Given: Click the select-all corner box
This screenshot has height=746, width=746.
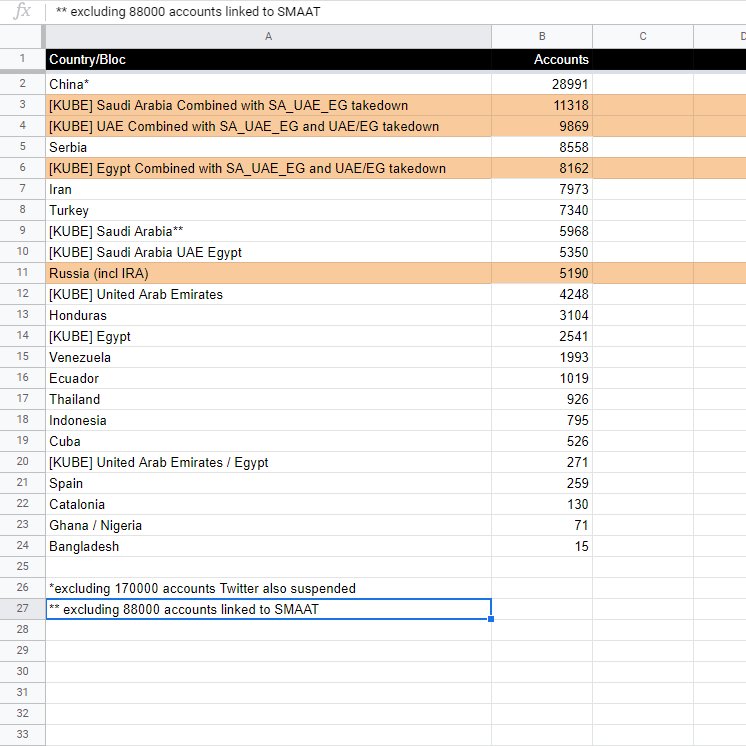Looking at the screenshot, I should coord(22,37).
